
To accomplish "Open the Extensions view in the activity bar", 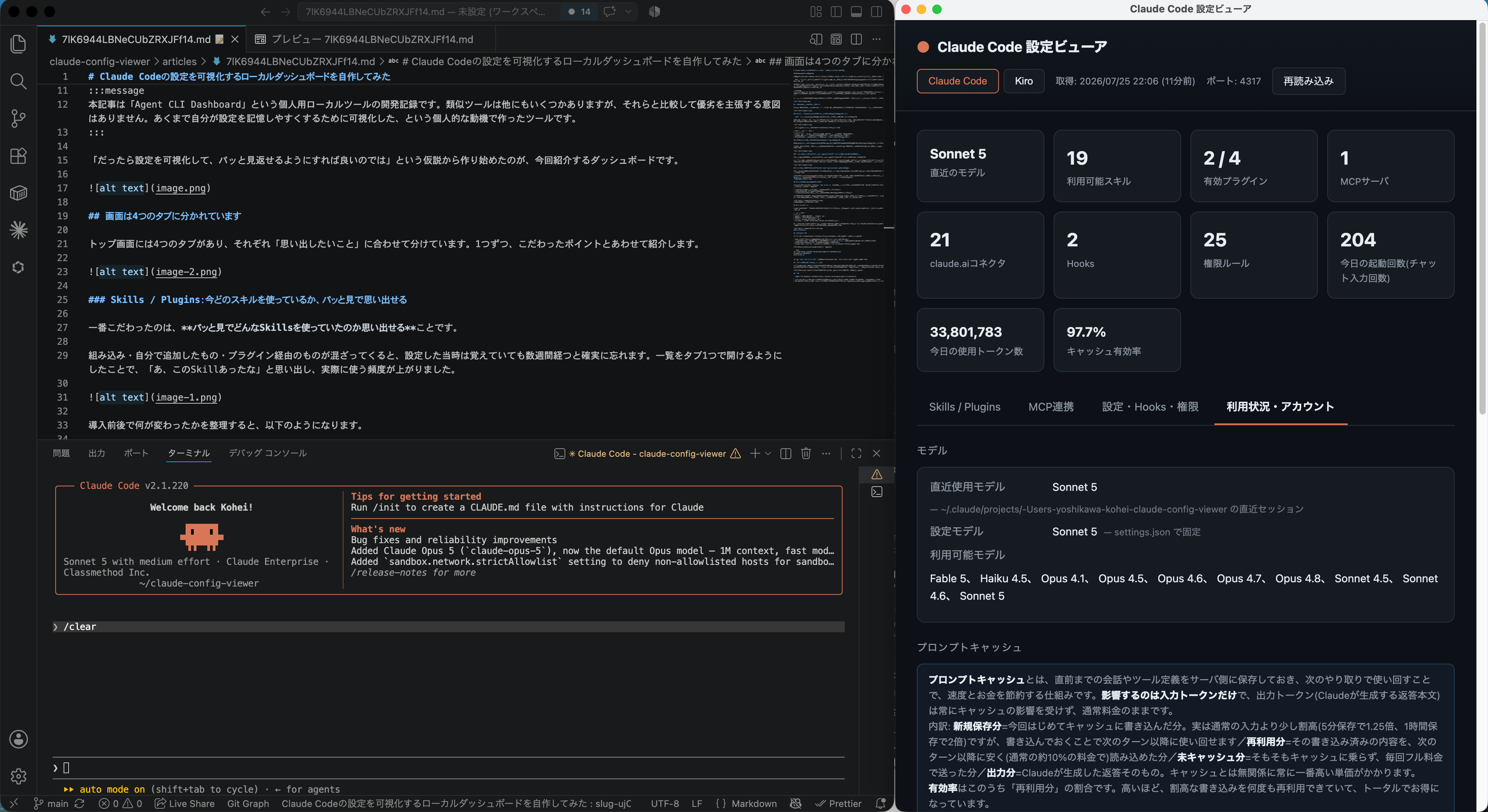I will pyautogui.click(x=19, y=156).
